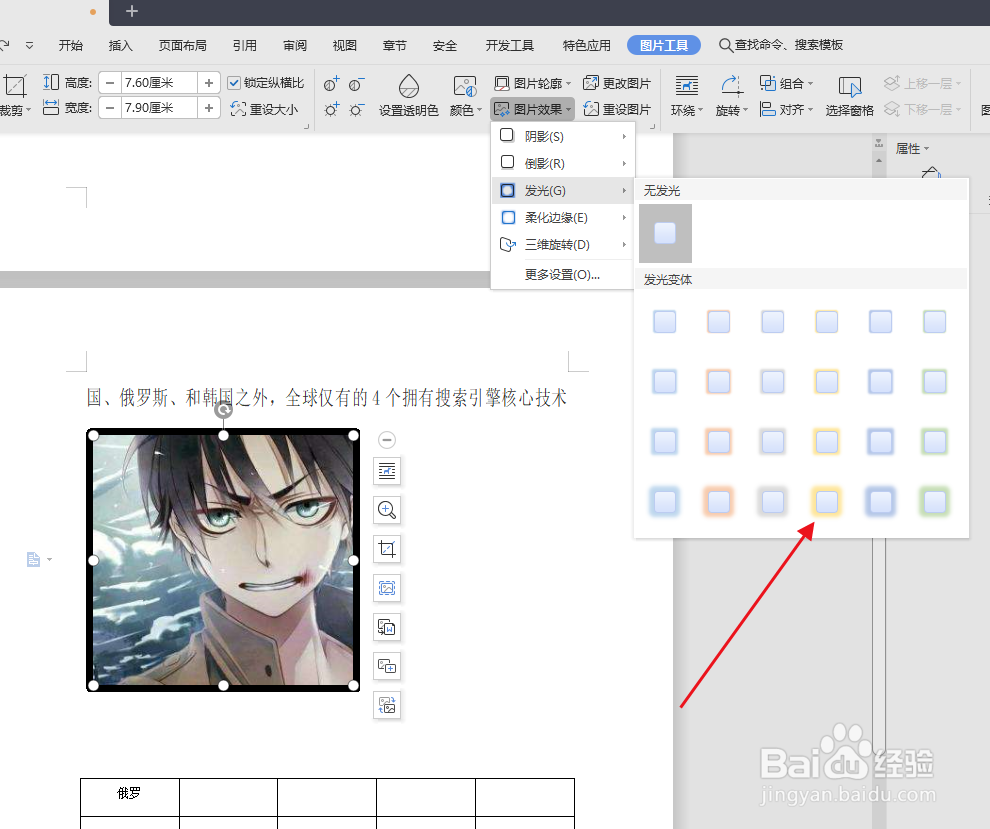Image resolution: width=990 pixels, height=829 pixels.
Task: Click the decrease contrast icon
Action: pyautogui.click(x=357, y=83)
